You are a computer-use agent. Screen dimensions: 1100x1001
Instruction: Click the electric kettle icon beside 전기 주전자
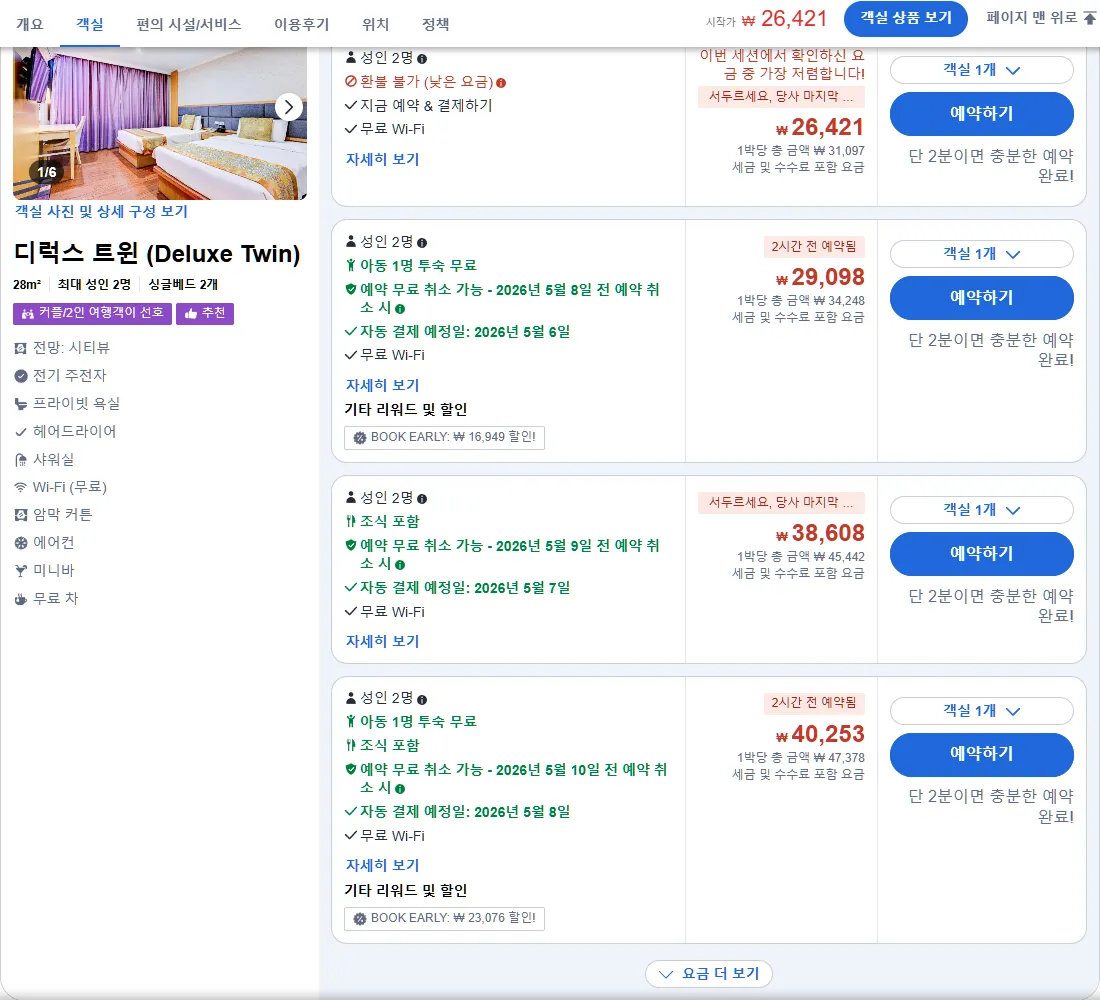(21, 376)
